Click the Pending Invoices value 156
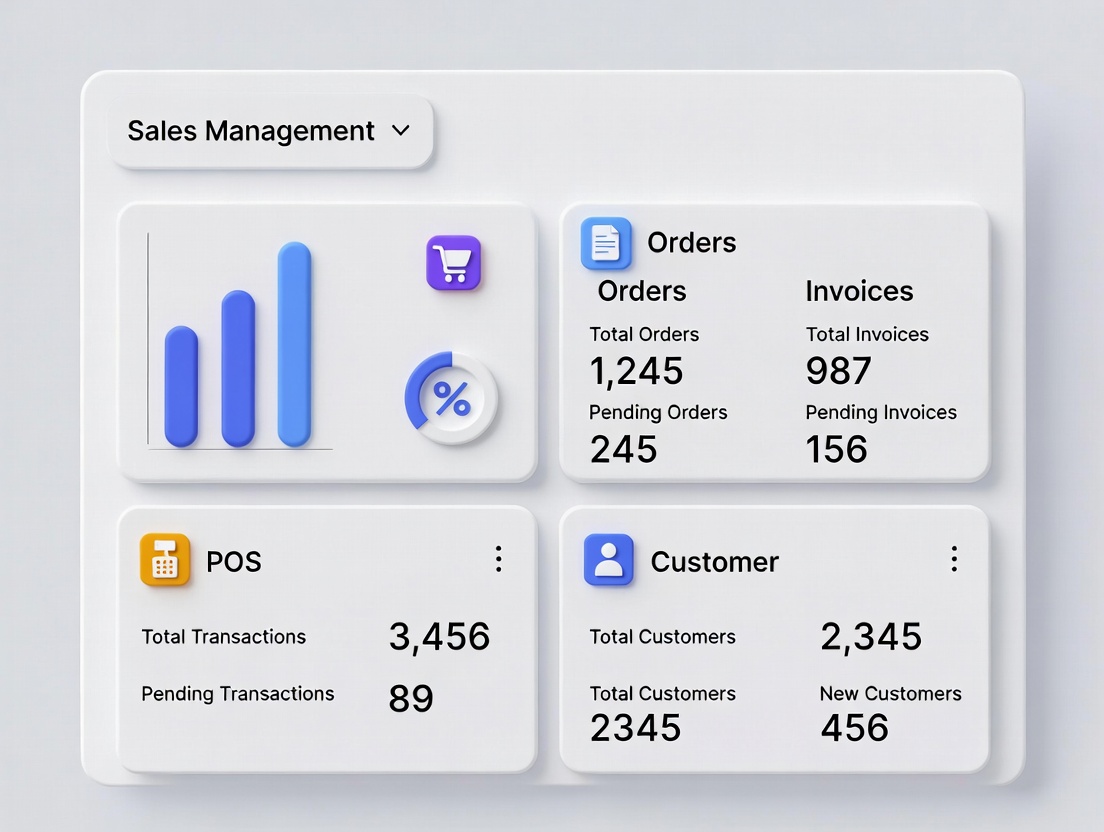This screenshot has width=1104, height=832. pyautogui.click(x=837, y=449)
